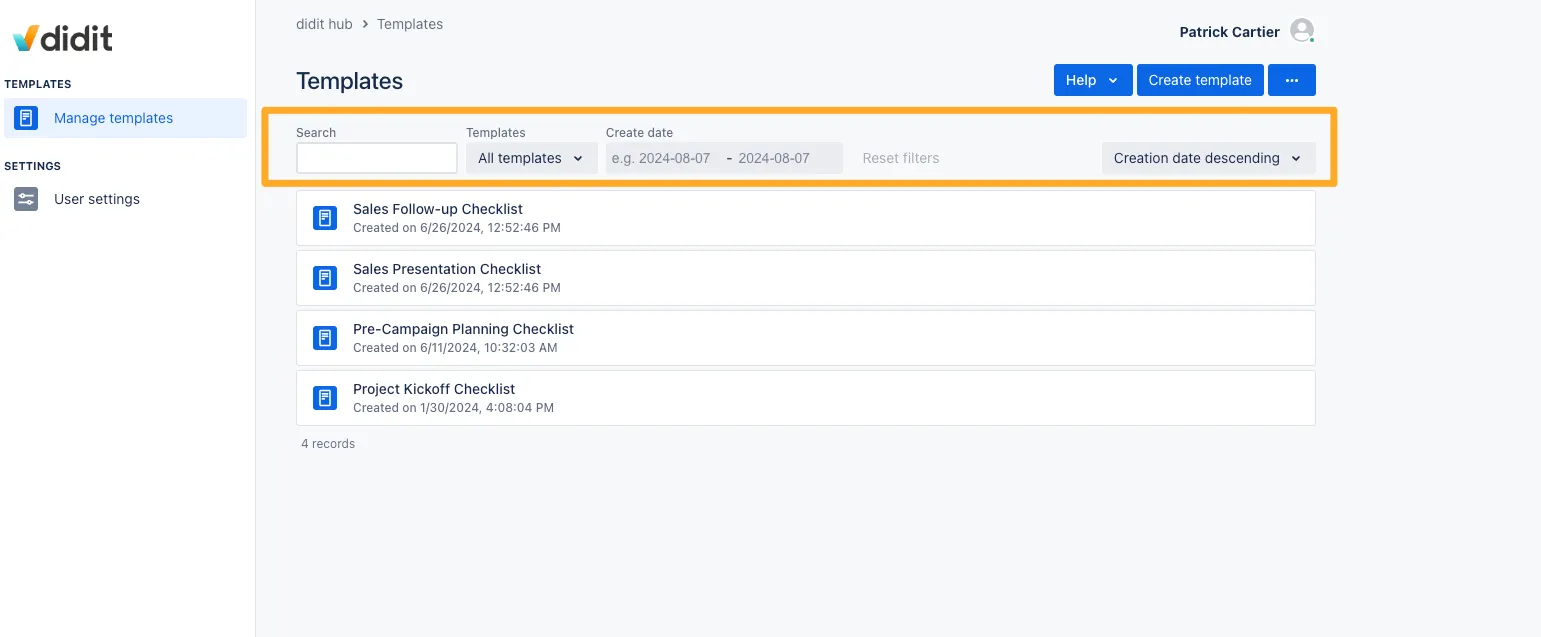
Task: Open User settings in the sidebar
Action: (125, 199)
